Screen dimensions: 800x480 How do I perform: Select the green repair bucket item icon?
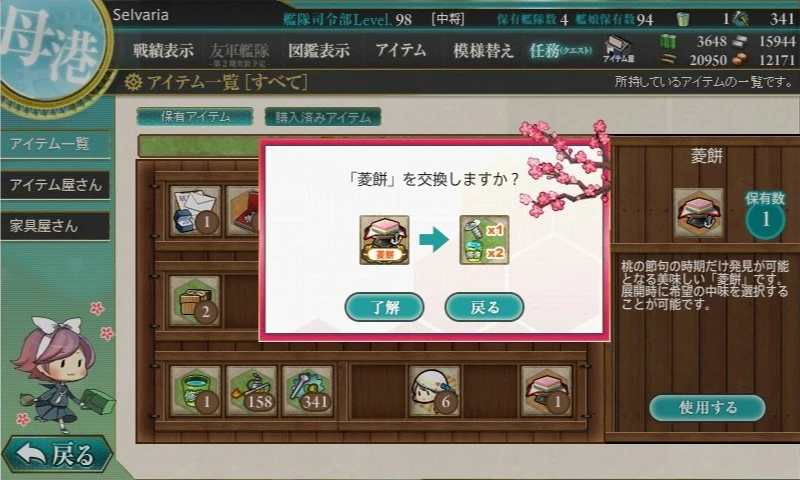[195, 391]
